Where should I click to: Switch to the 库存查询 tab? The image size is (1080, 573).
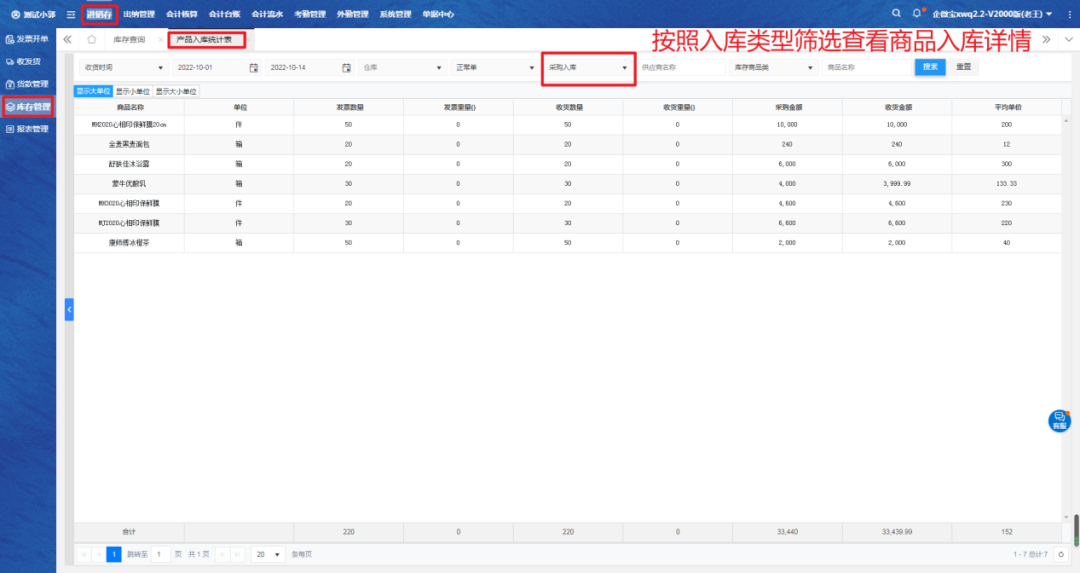[129, 39]
